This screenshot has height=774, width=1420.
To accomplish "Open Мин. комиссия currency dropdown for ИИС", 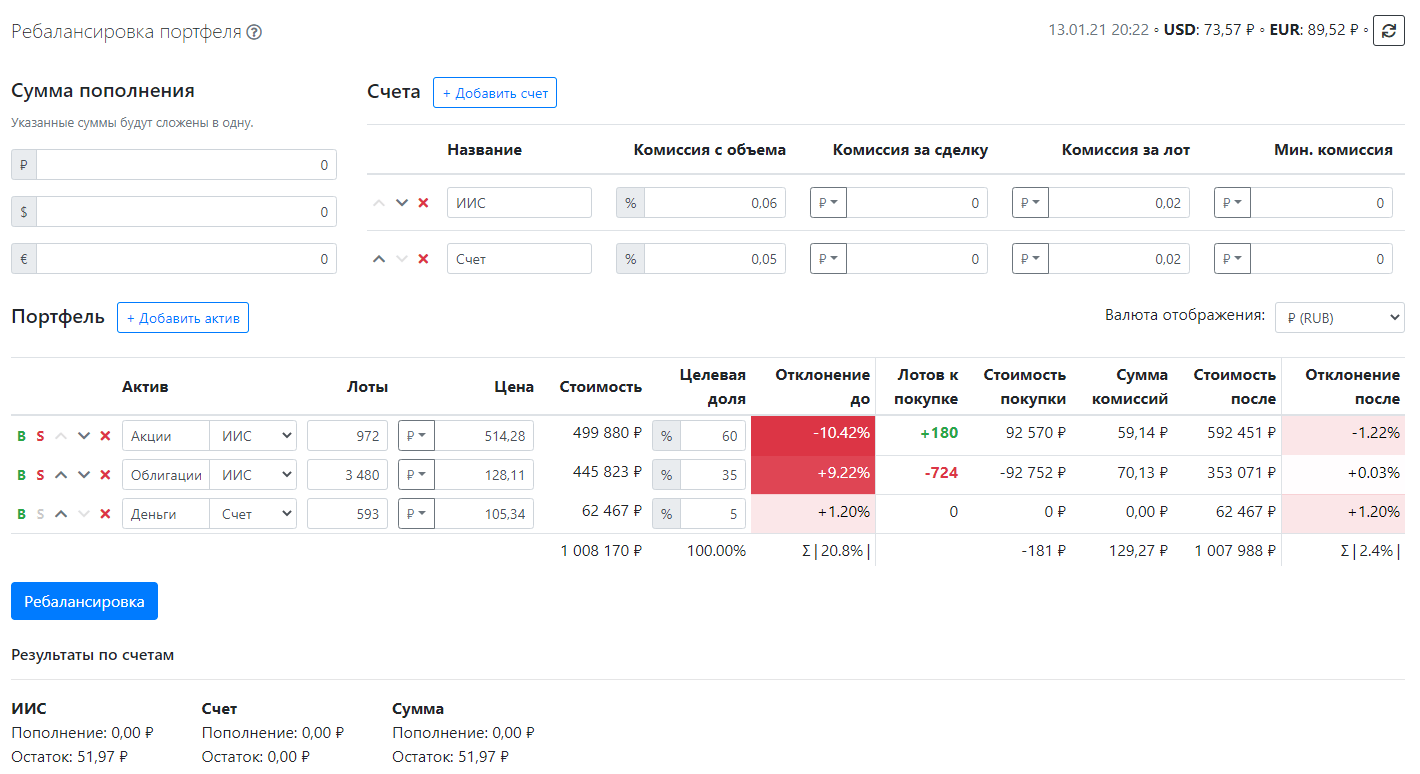I will [x=1232, y=203].
